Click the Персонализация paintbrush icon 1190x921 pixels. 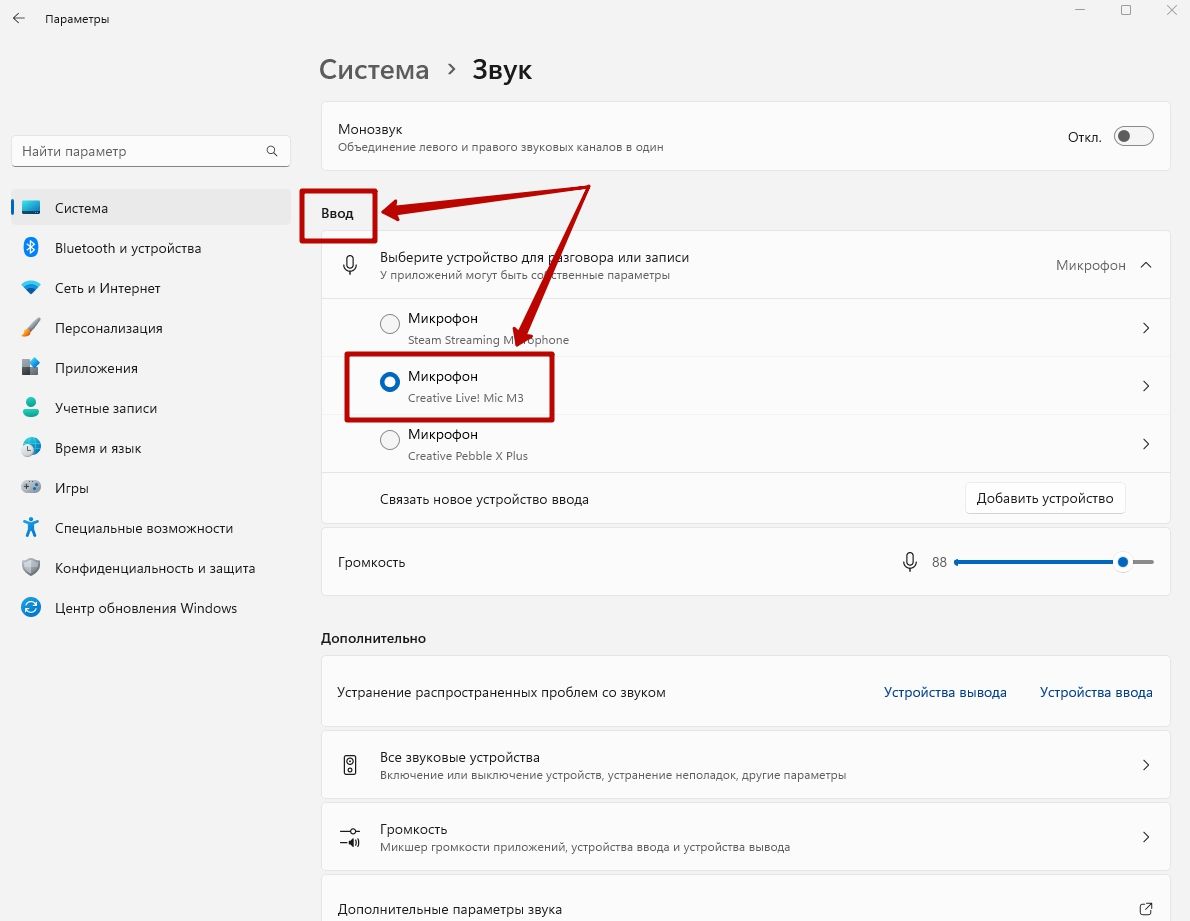(31, 328)
